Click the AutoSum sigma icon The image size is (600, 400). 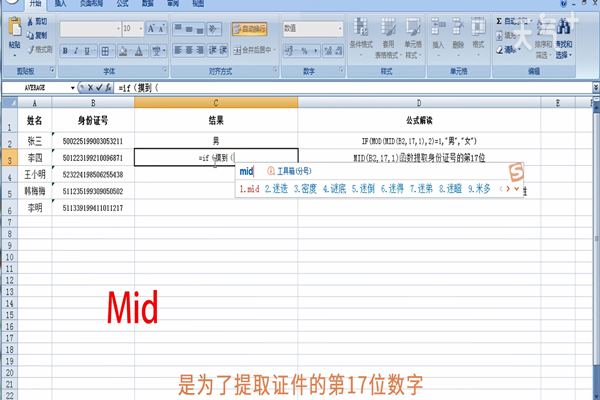tap(499, 21)
